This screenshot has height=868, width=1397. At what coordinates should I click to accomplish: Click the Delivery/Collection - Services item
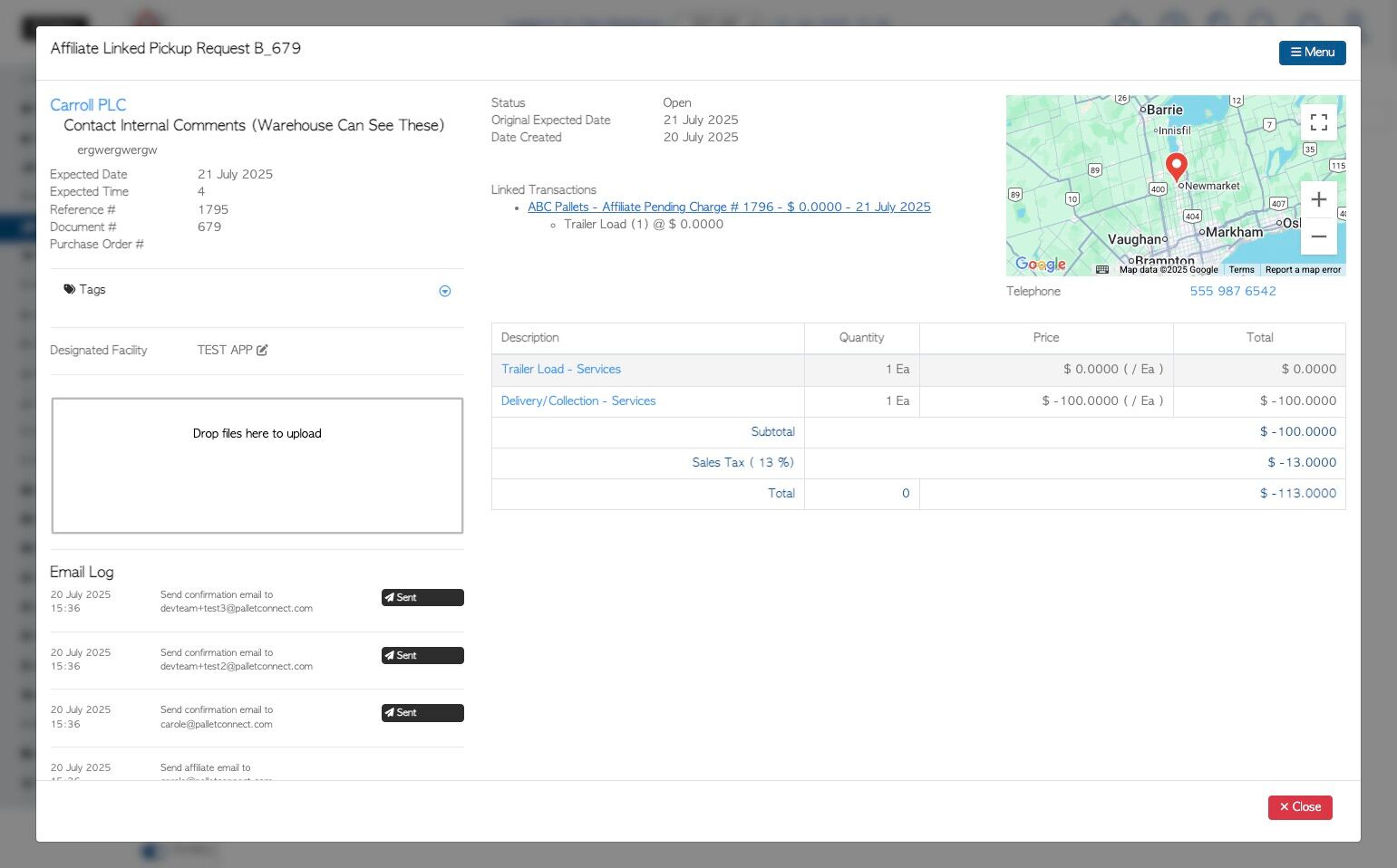point(578,400)
